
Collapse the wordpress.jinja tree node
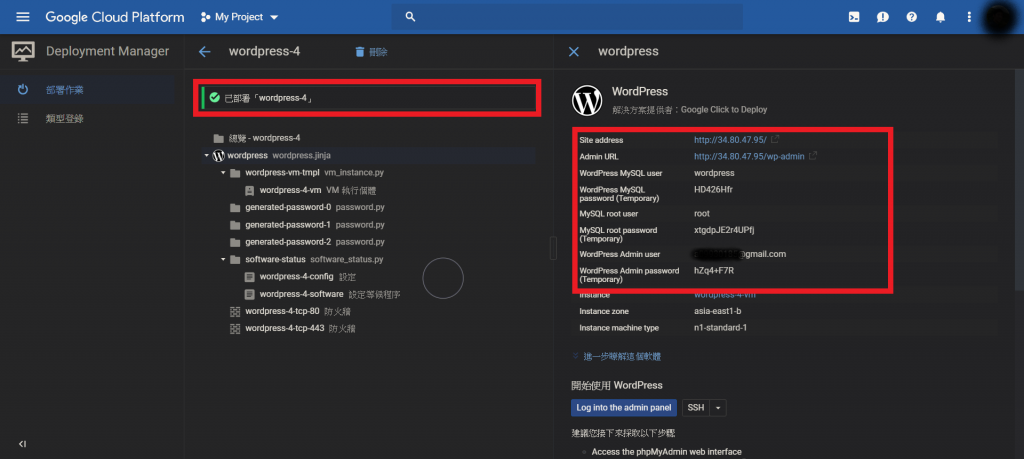[x=206, y=155]
